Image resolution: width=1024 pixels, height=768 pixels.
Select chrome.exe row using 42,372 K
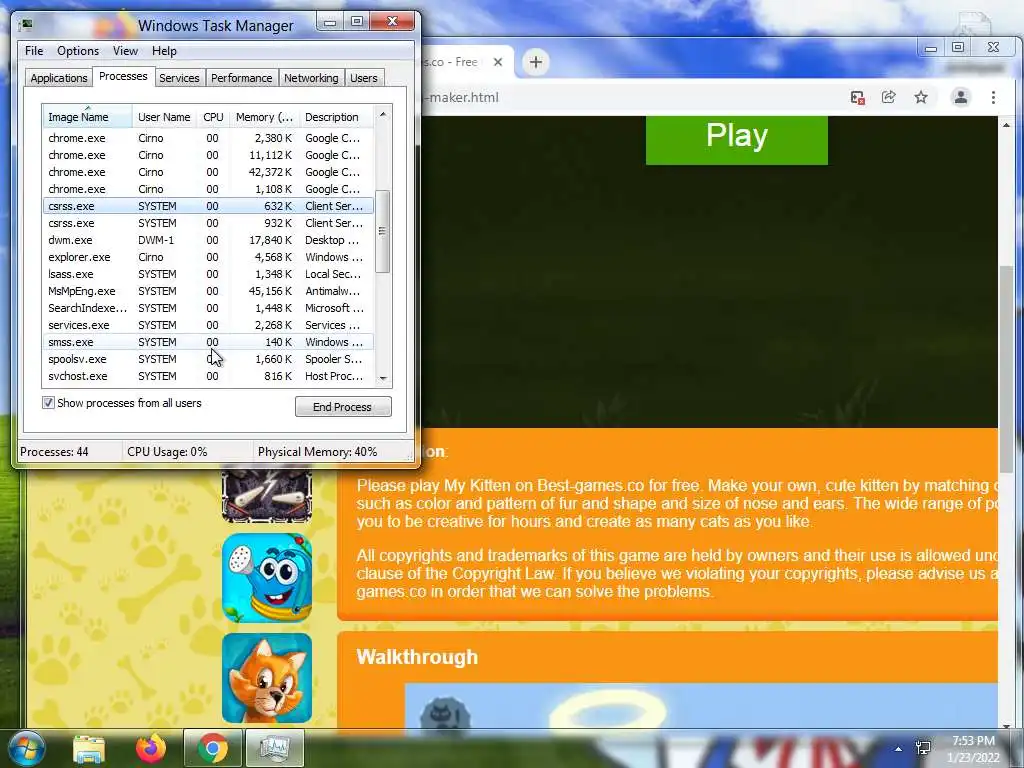(208, 172)
